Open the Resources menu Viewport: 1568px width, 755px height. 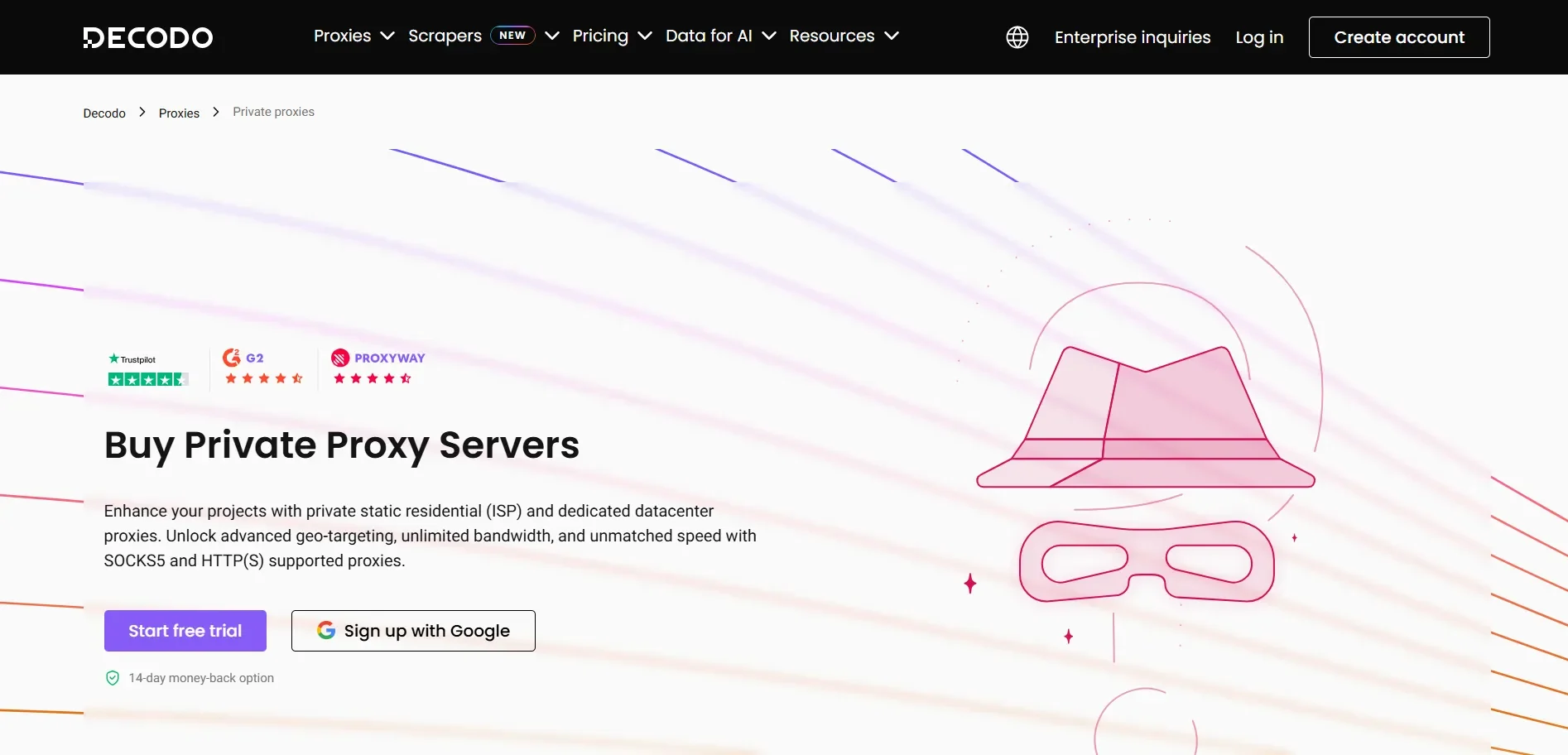pyautogui.click(x=844, y=36)
